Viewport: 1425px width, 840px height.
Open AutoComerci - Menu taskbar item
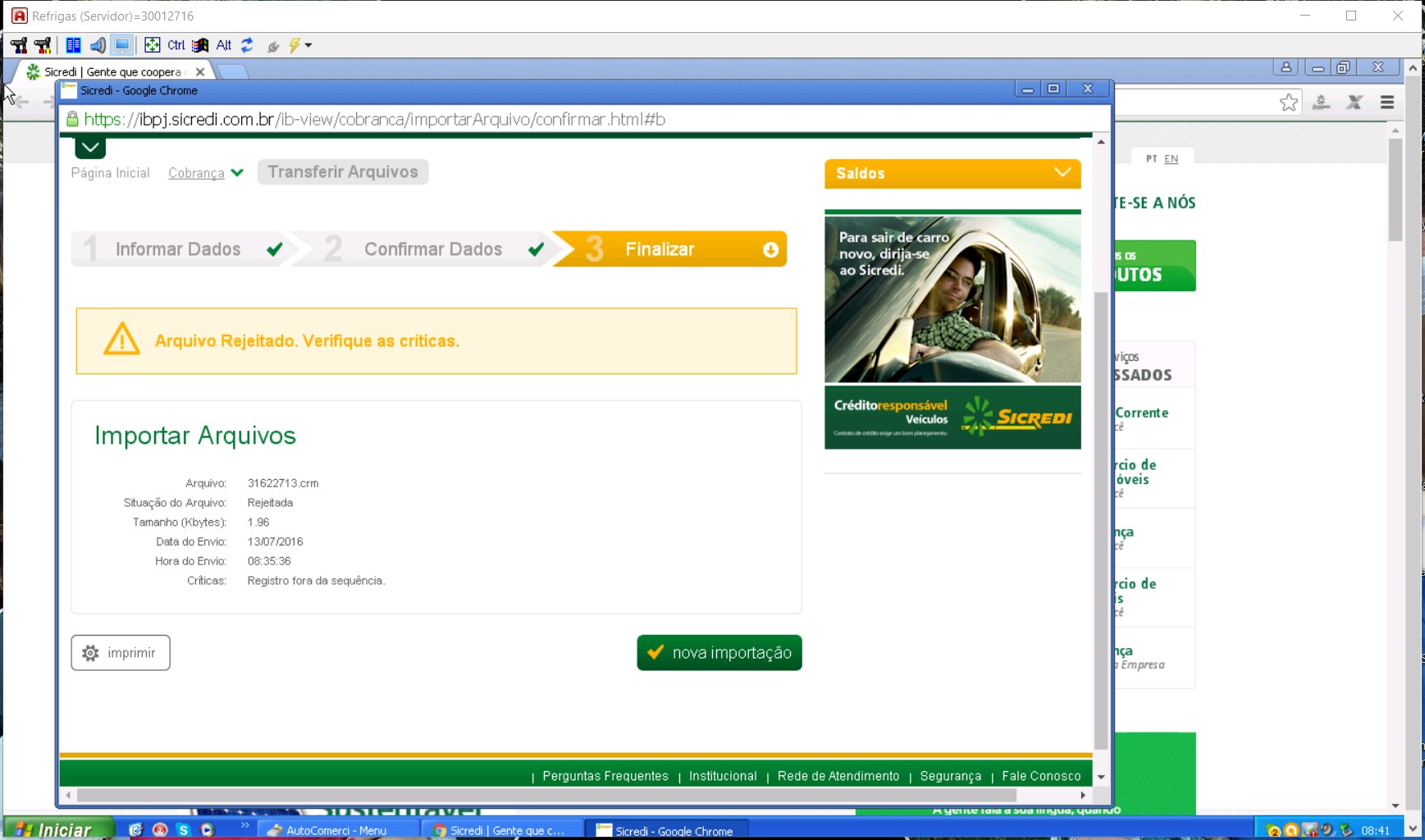coord(338,830)
